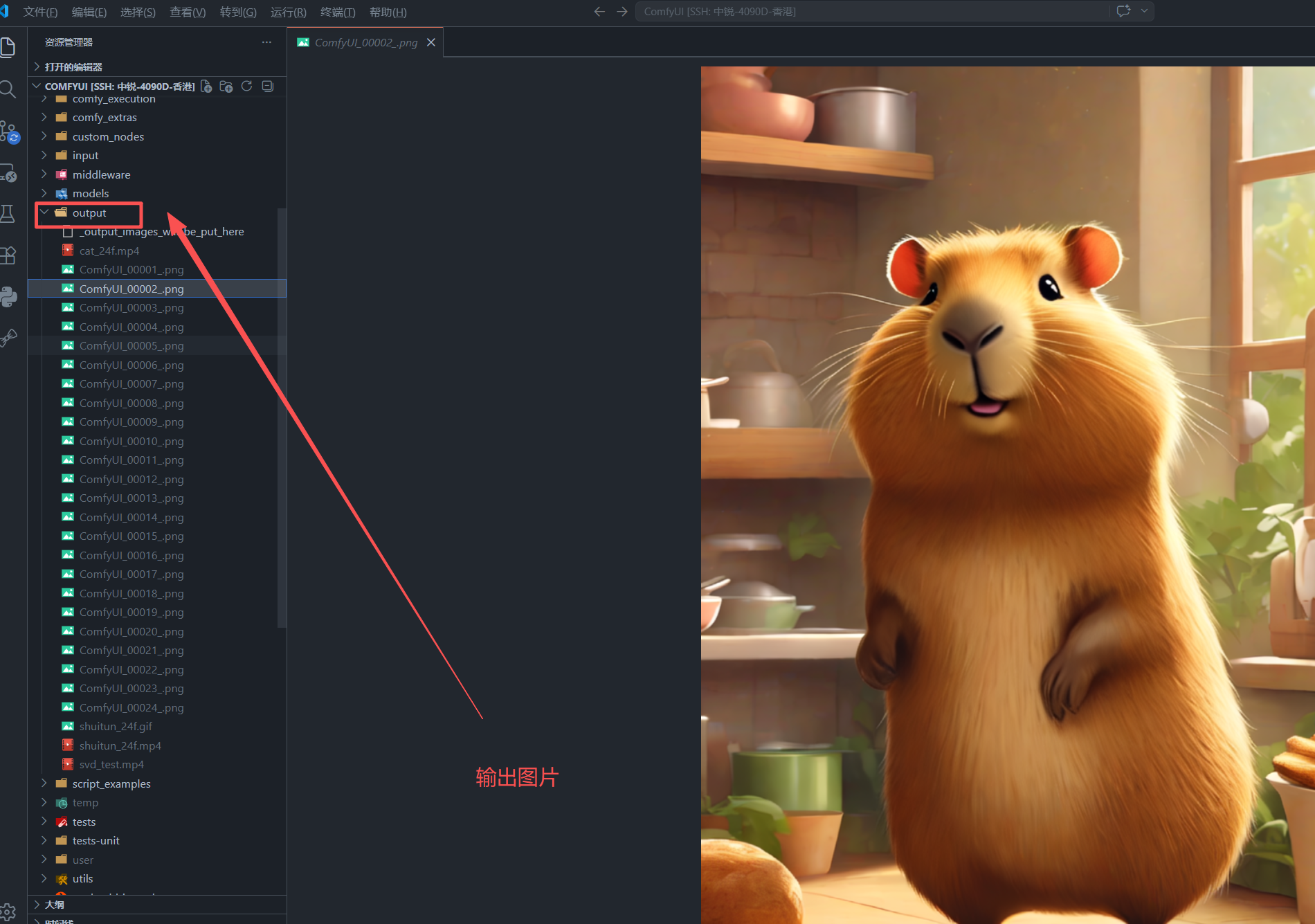
Task: Click the capybara image preview
Action: coord(1008,495)
